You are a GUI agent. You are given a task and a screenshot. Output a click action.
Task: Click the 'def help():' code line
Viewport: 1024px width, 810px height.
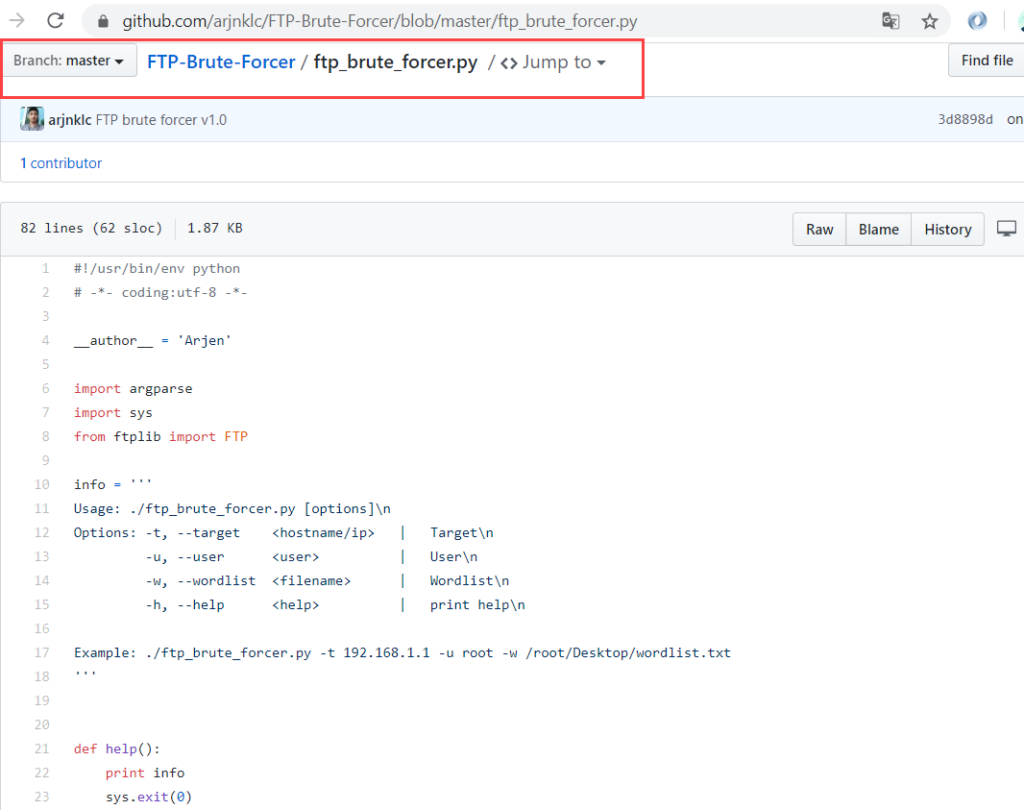coord(117,749)
